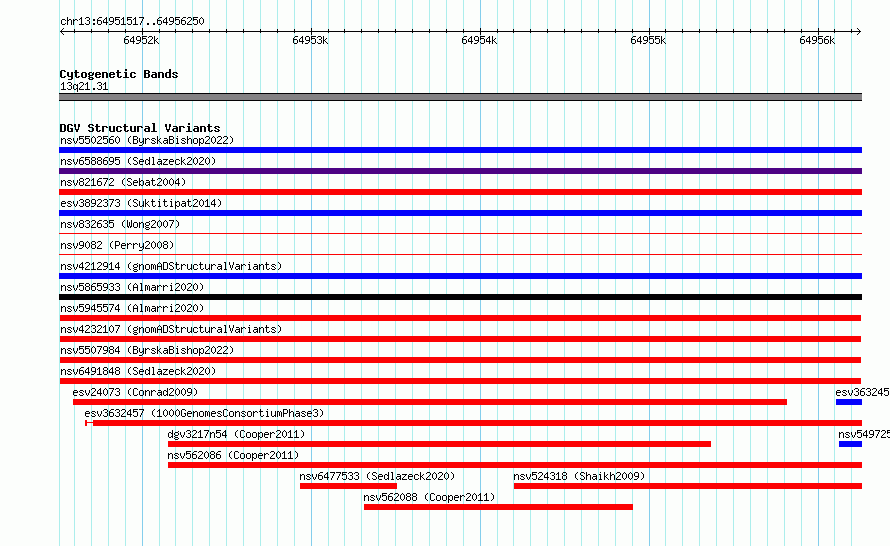Open nsv5945574 (Almarri2020) label
The image size is (890, 546).
[x=132, y=308]
